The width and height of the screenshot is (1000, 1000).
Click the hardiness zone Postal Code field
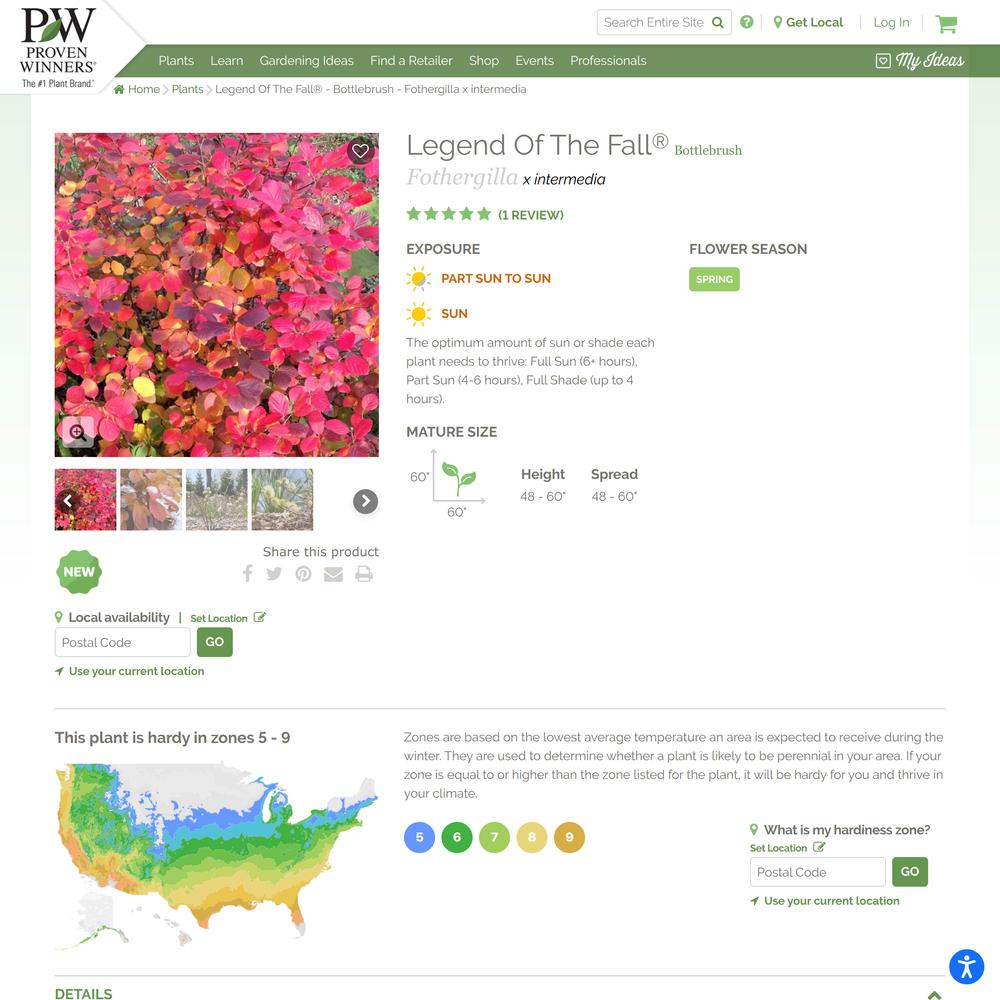pos(818,872)
